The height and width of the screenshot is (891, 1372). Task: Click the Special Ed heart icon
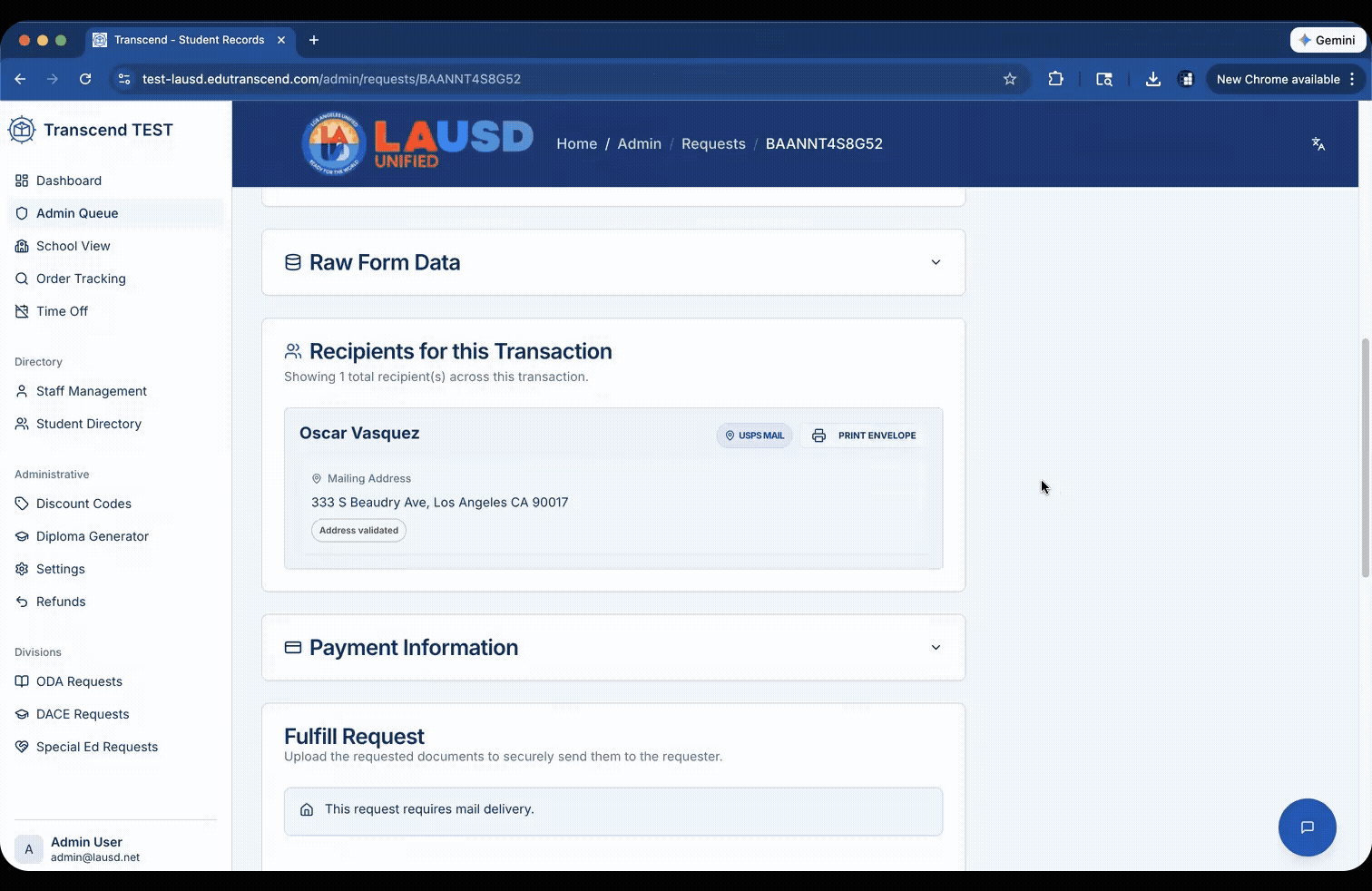pyautogui.click(x=22, y=747)
